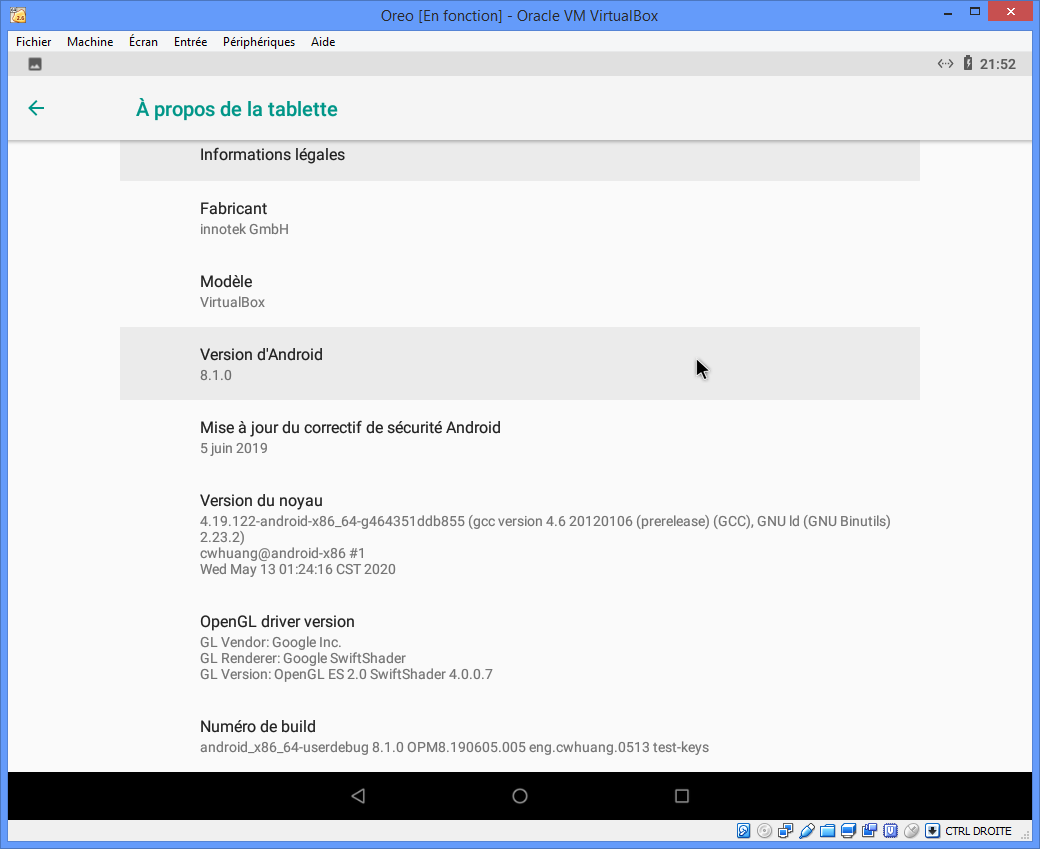This screenshot has width=1040, height=849.
Task: Click the battery charging icon
Action: 968,64
